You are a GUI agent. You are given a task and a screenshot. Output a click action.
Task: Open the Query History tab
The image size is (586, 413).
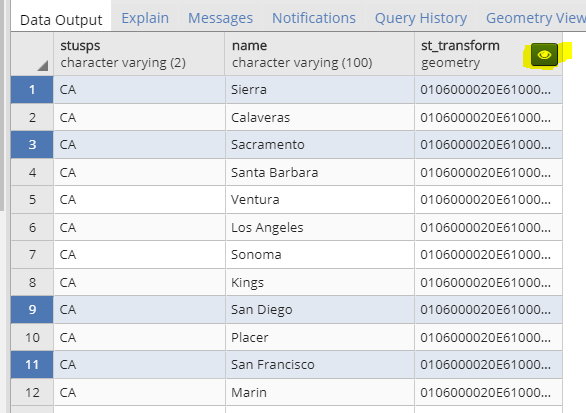coord(421,18)
